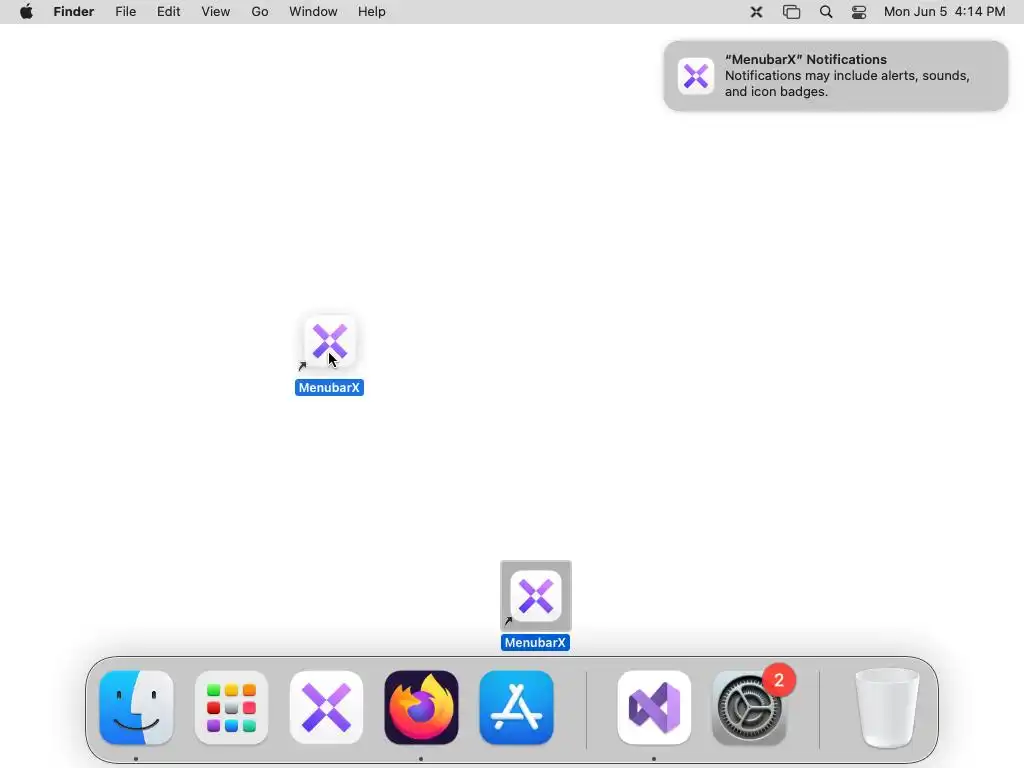Viewport: 1024px width, 768px height.
Task: Open Control Center in menu bar
Action: tap(859, 12)
